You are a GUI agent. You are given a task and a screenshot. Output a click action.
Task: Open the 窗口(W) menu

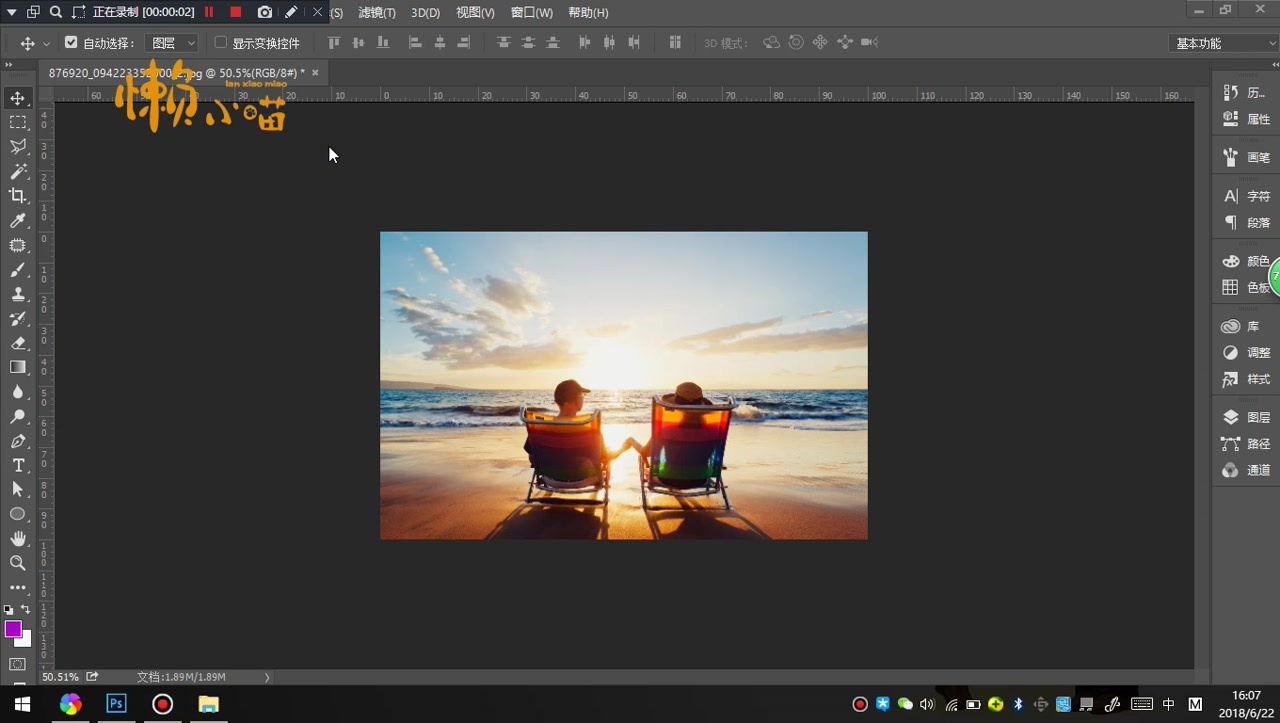coord(531,13)
